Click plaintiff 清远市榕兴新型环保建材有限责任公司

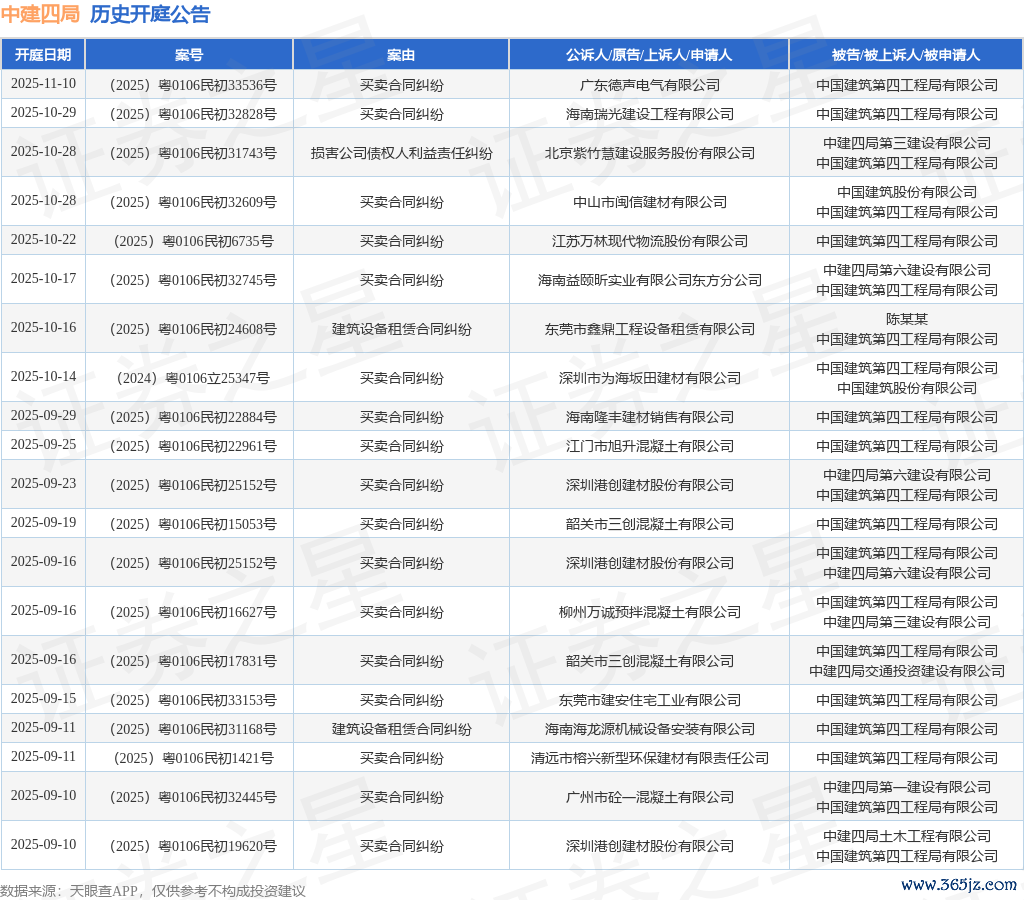(649, 758)
